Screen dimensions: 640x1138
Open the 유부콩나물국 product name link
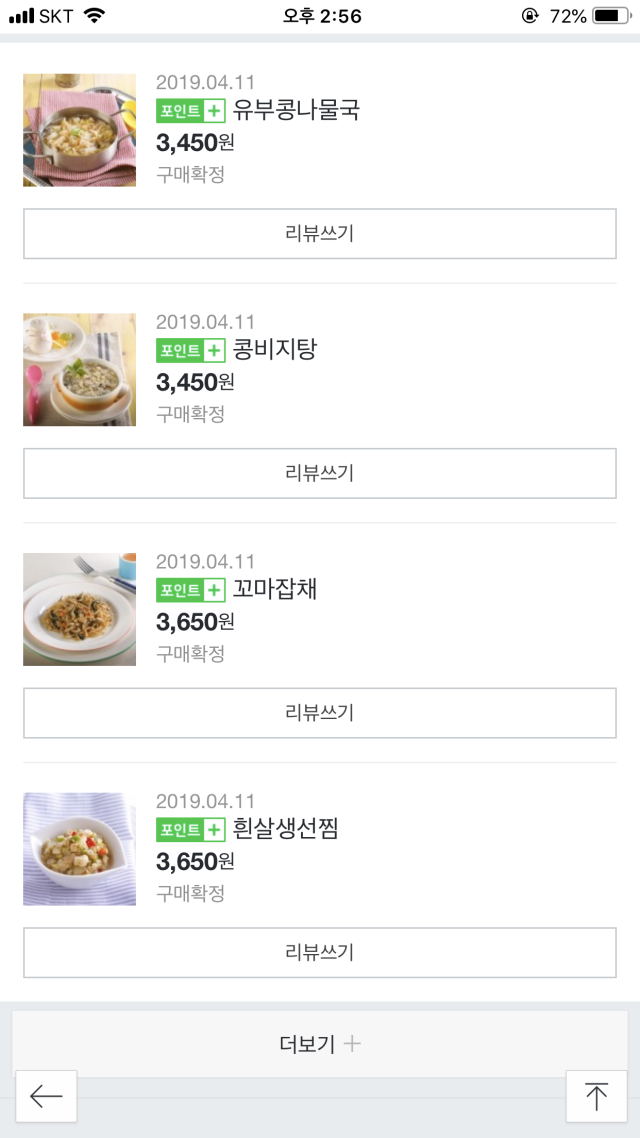coord(296,110)
